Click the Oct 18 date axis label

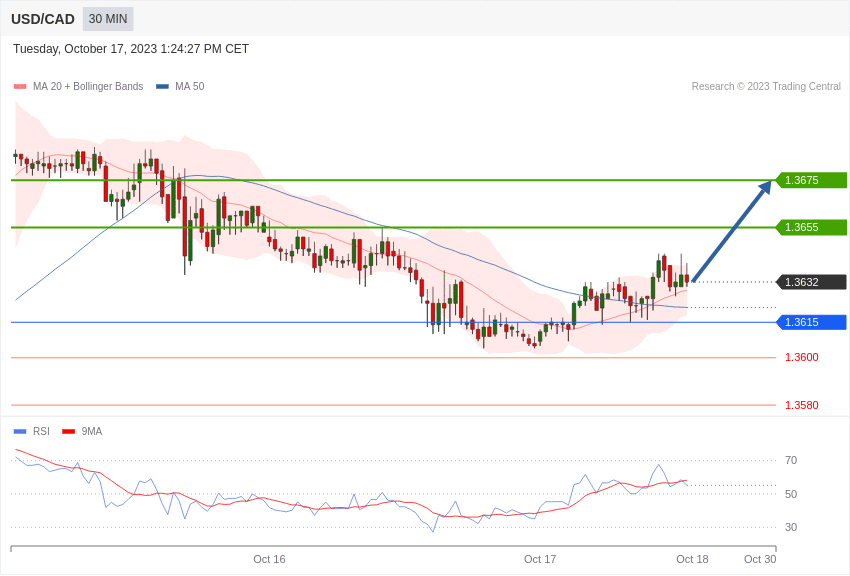click(692, 559)
